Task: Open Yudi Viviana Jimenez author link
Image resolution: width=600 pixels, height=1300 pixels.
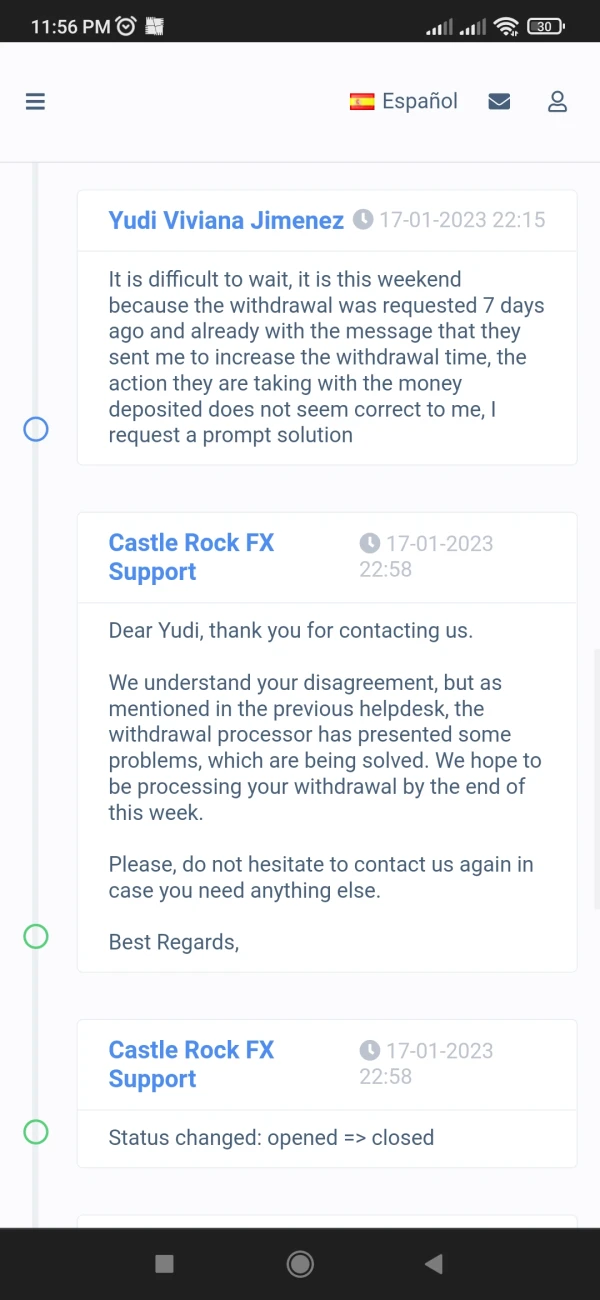Action: (226, 220)
